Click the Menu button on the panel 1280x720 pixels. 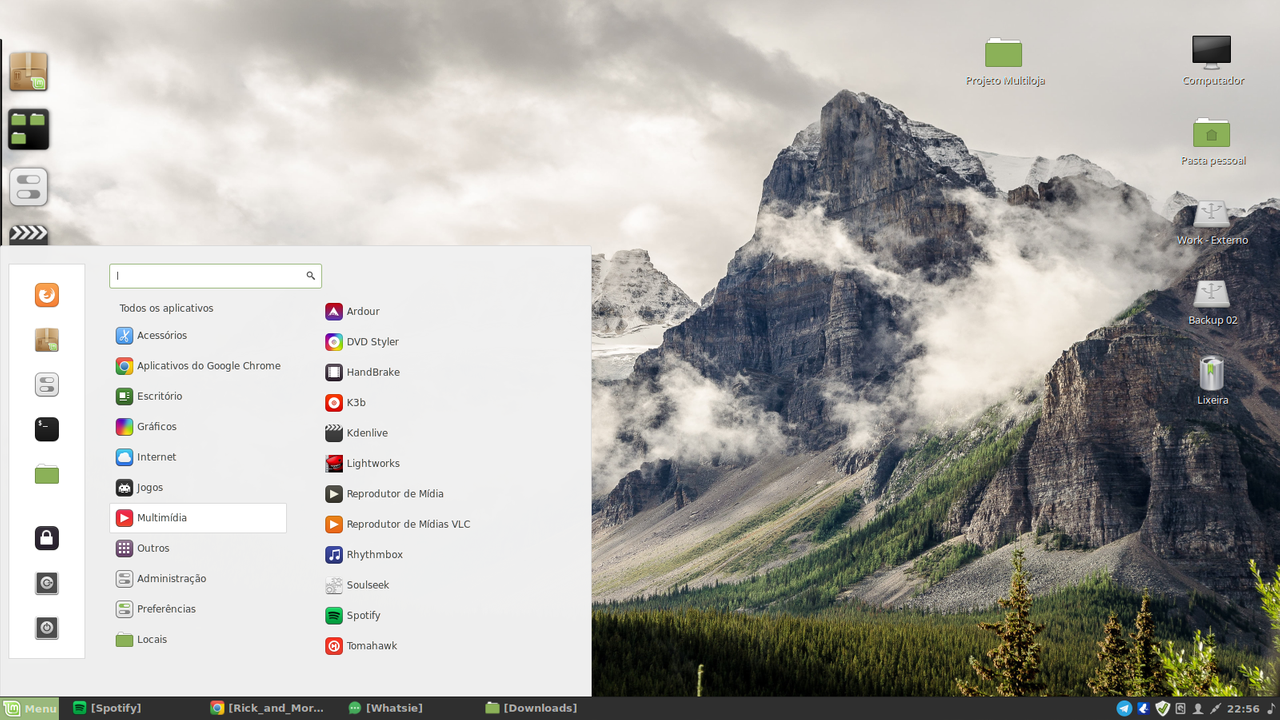30,708
